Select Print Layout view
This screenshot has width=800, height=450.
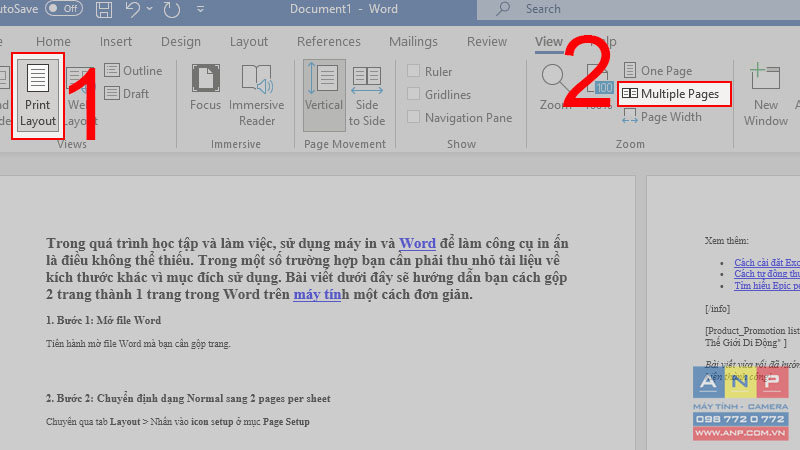click(38, 95)
